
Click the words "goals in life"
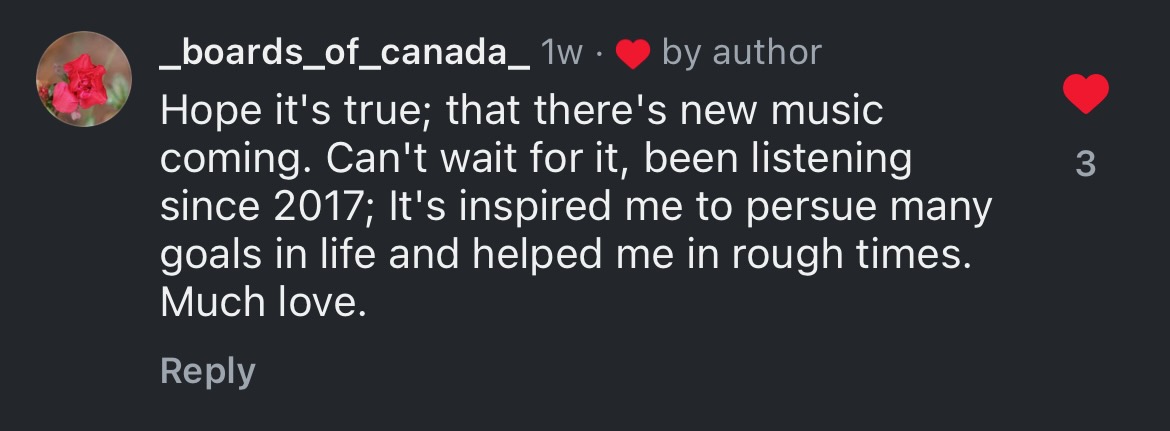269,257
